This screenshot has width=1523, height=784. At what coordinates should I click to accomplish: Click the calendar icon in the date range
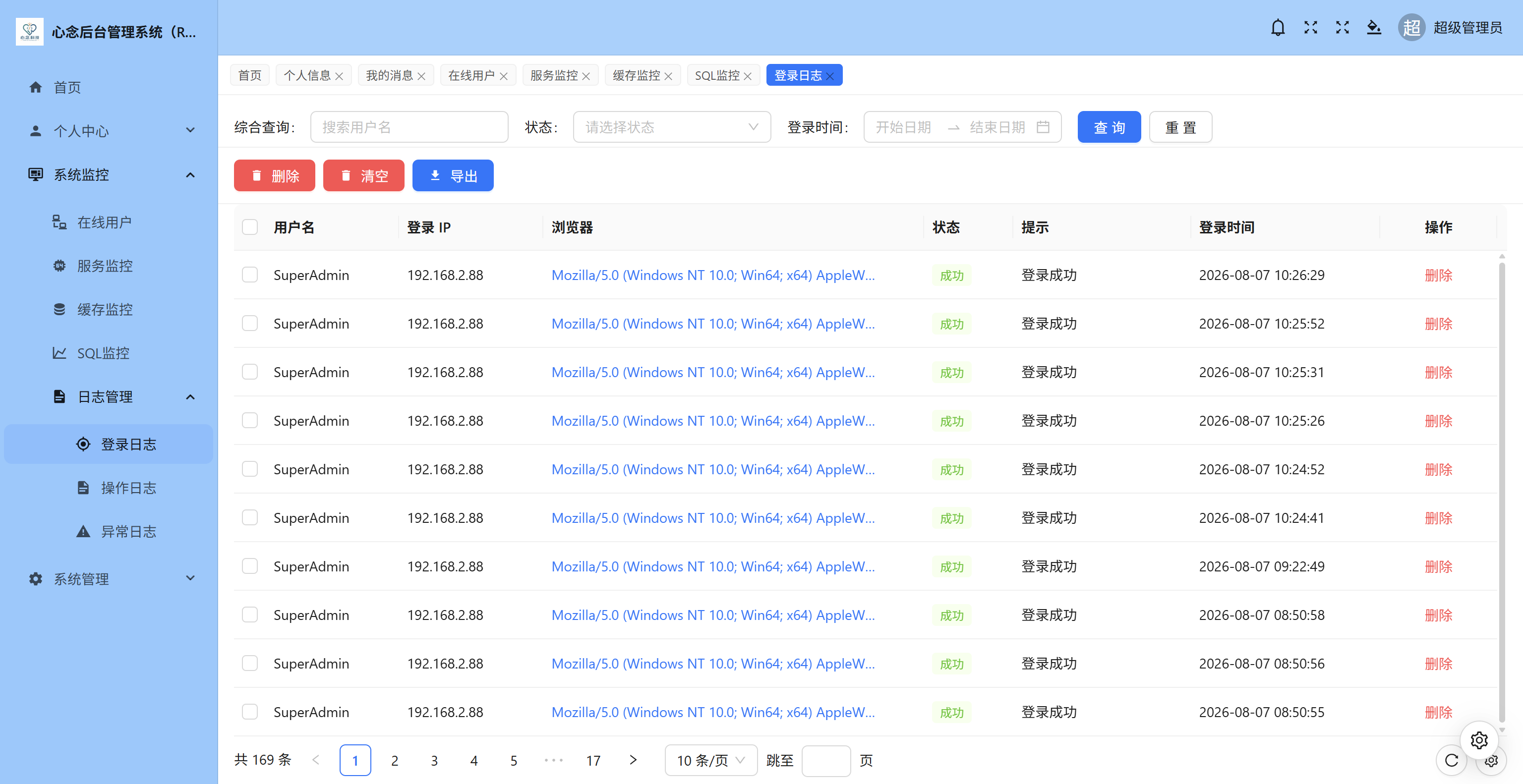(1043, 127)
